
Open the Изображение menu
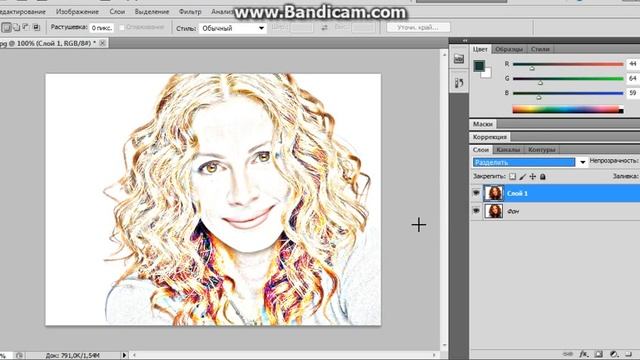[x=77, y=12]
